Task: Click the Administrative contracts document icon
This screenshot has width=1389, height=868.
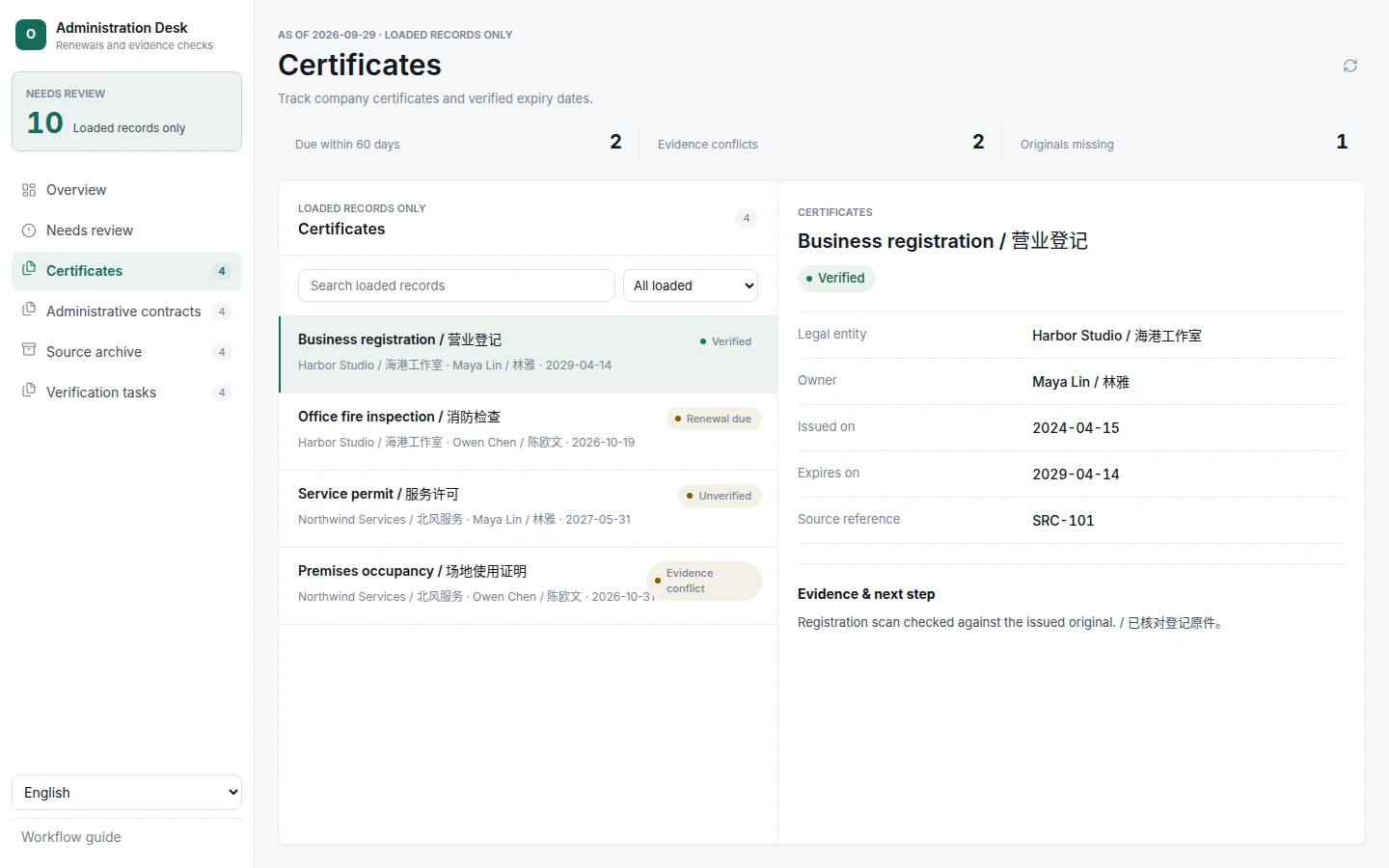Action: 29,310
